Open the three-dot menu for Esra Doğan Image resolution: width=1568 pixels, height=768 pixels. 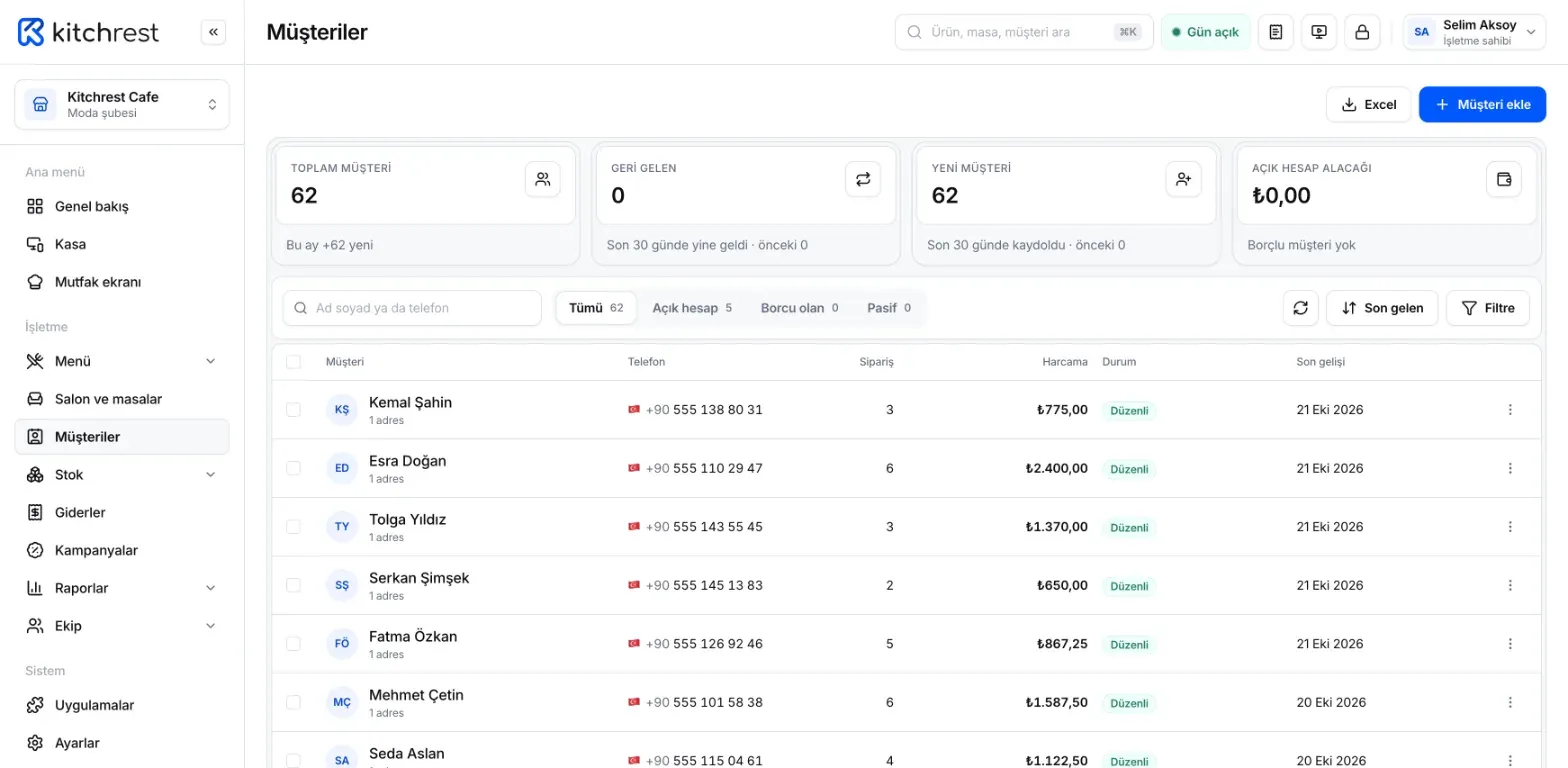point(1510,468)
